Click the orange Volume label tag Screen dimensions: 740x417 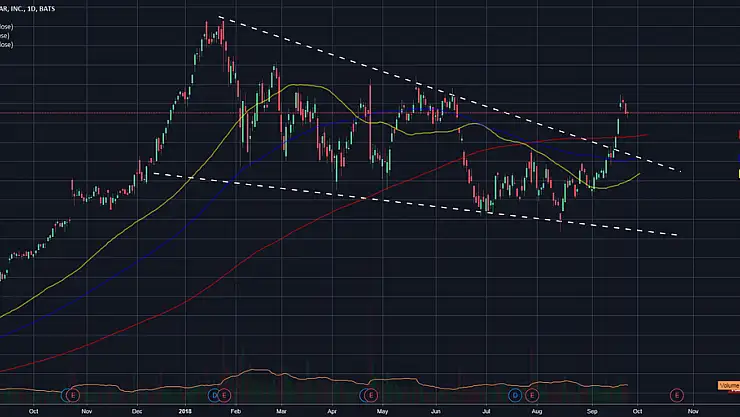pyautogui.click(x=728, y=386)
